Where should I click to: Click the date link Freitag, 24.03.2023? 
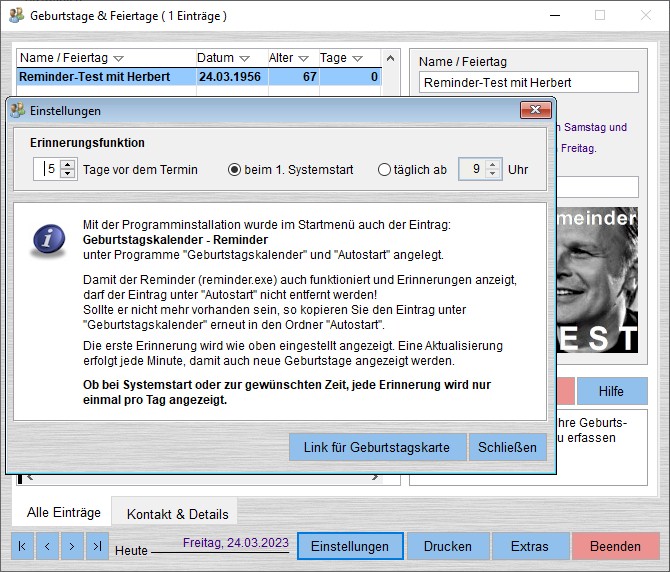[x=236, y=543]
